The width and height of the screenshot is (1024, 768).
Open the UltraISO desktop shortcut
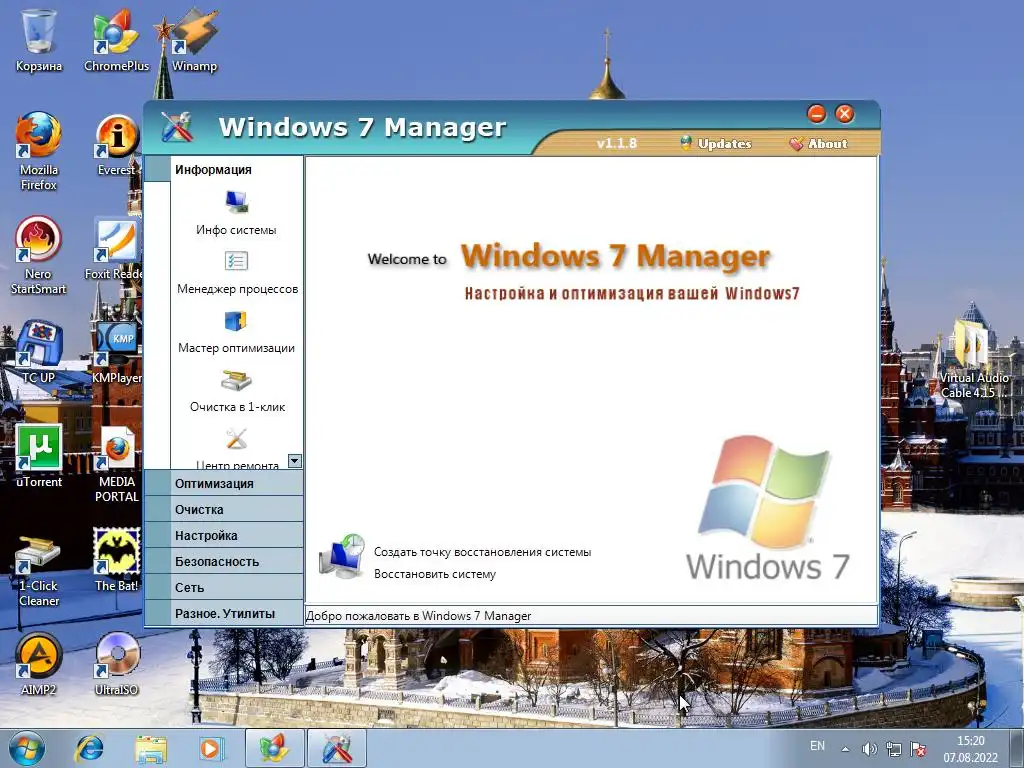pos(117,655)
